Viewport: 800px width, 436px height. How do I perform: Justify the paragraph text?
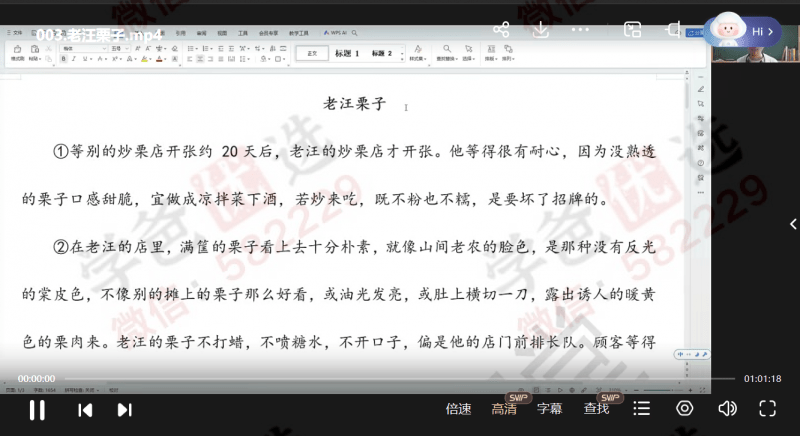coord(220,59)
